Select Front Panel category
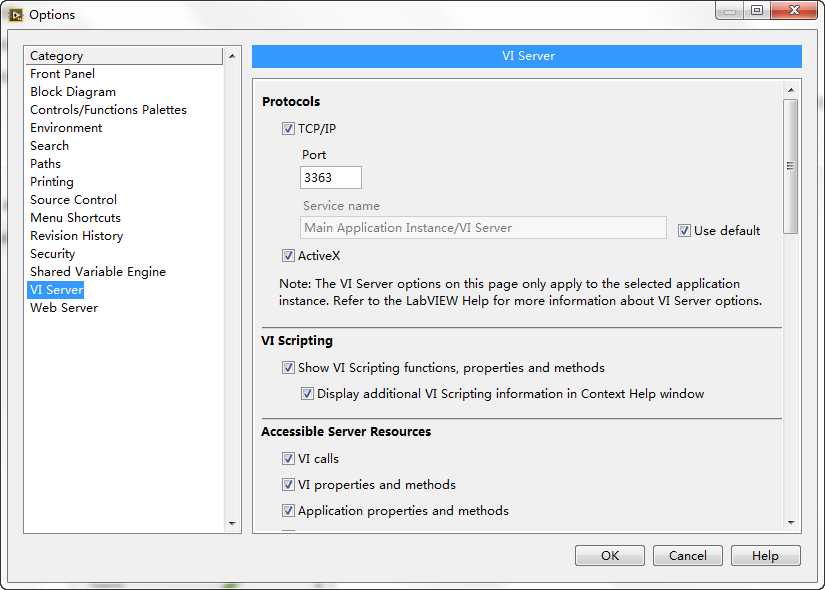Image resolution: width=825 pixels, height=590 pixels. pyautogui.click(x=63, y=74)
